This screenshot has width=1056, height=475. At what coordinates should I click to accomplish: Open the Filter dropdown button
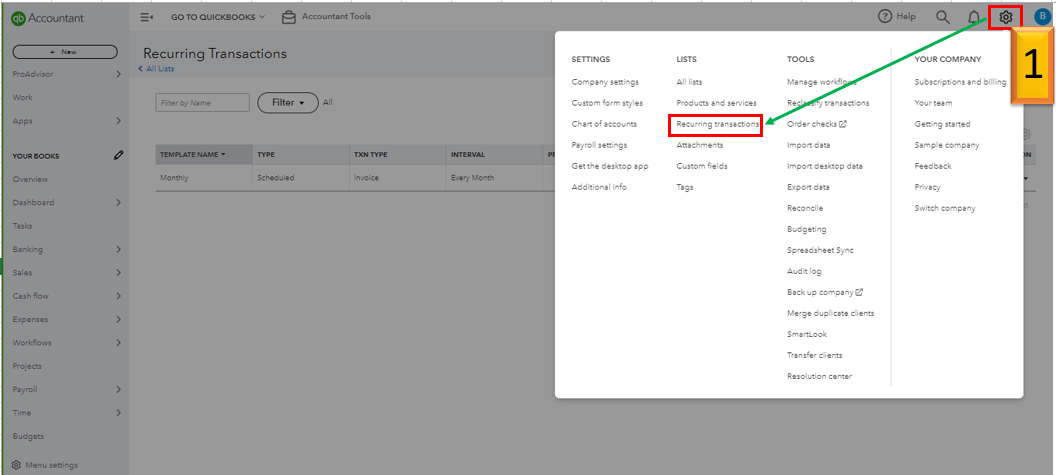tap(288, 102)
